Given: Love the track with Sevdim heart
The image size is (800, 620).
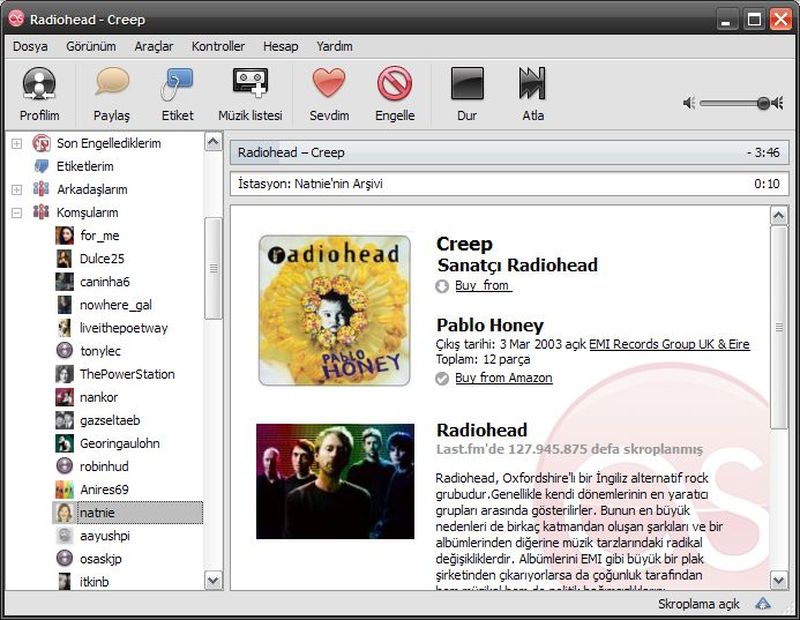Looking at the screenshot, I should coord(329,84).
